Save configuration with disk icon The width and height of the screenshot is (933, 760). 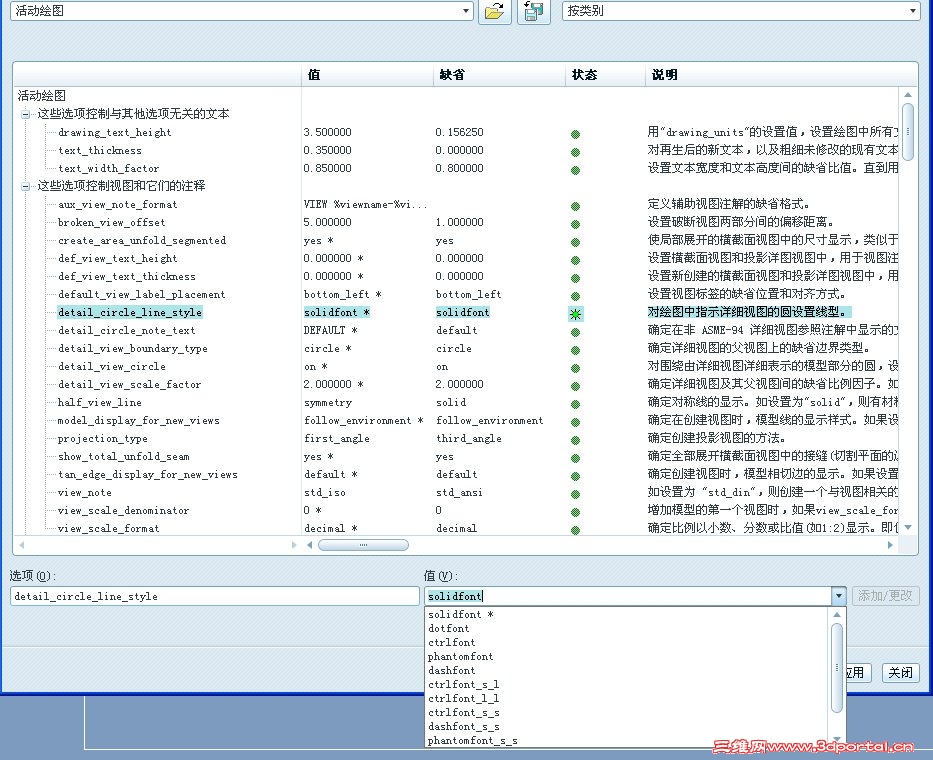(x=534, y=11)
